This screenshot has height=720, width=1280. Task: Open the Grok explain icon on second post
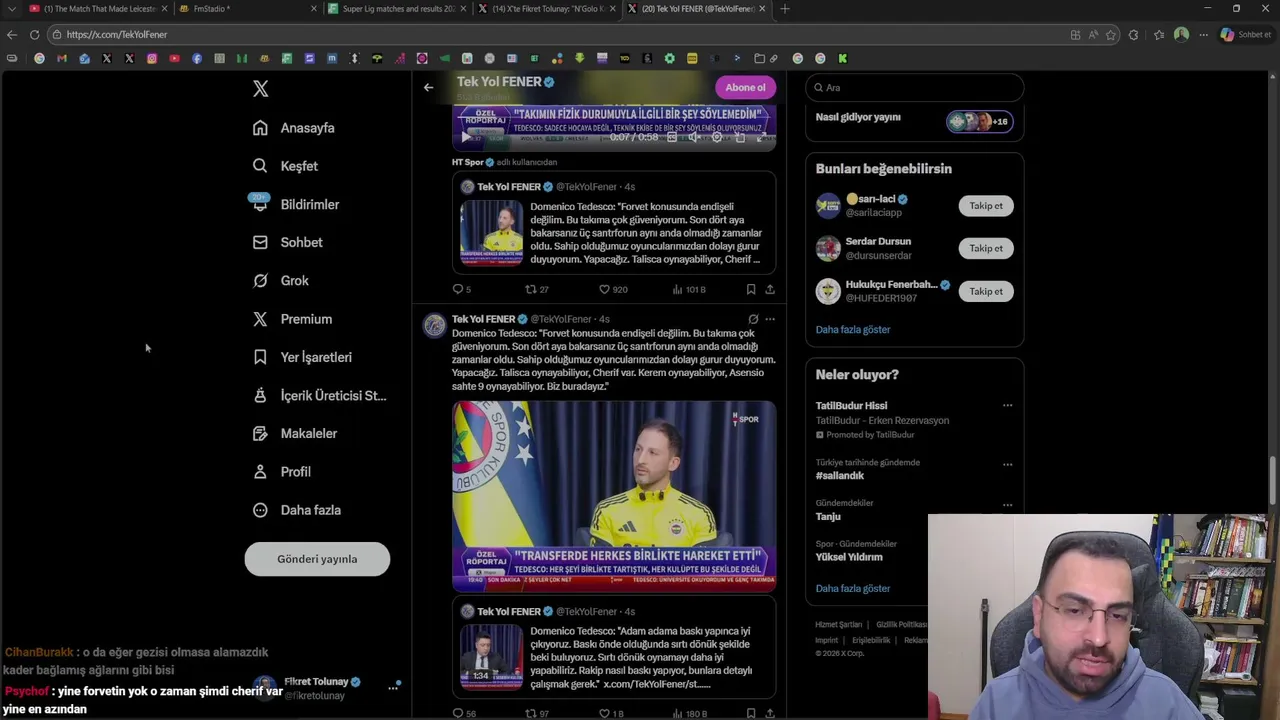pos(753,319)
